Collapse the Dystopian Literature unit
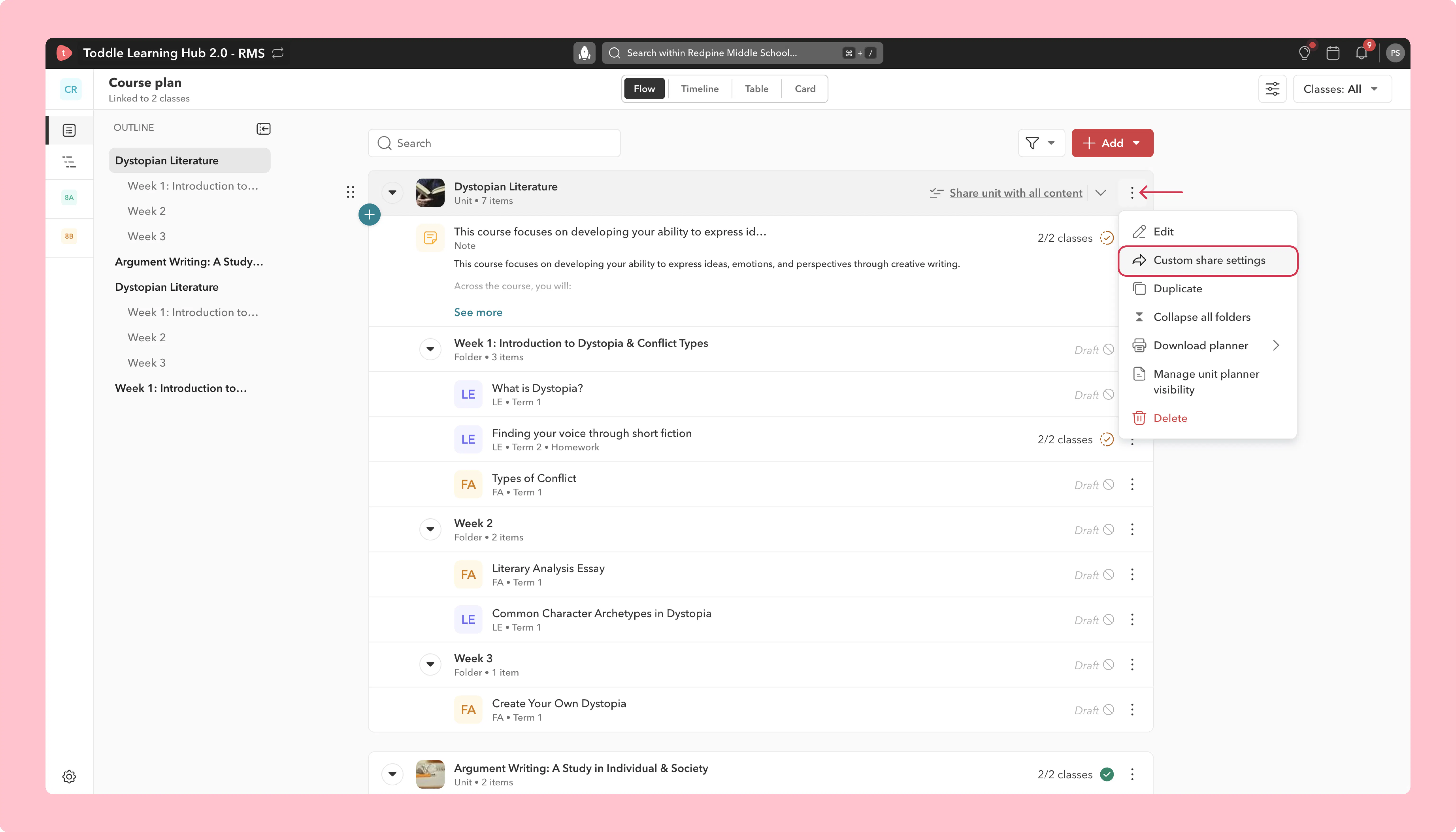This screenshot has height=832, width=1456. click(393, 193)
